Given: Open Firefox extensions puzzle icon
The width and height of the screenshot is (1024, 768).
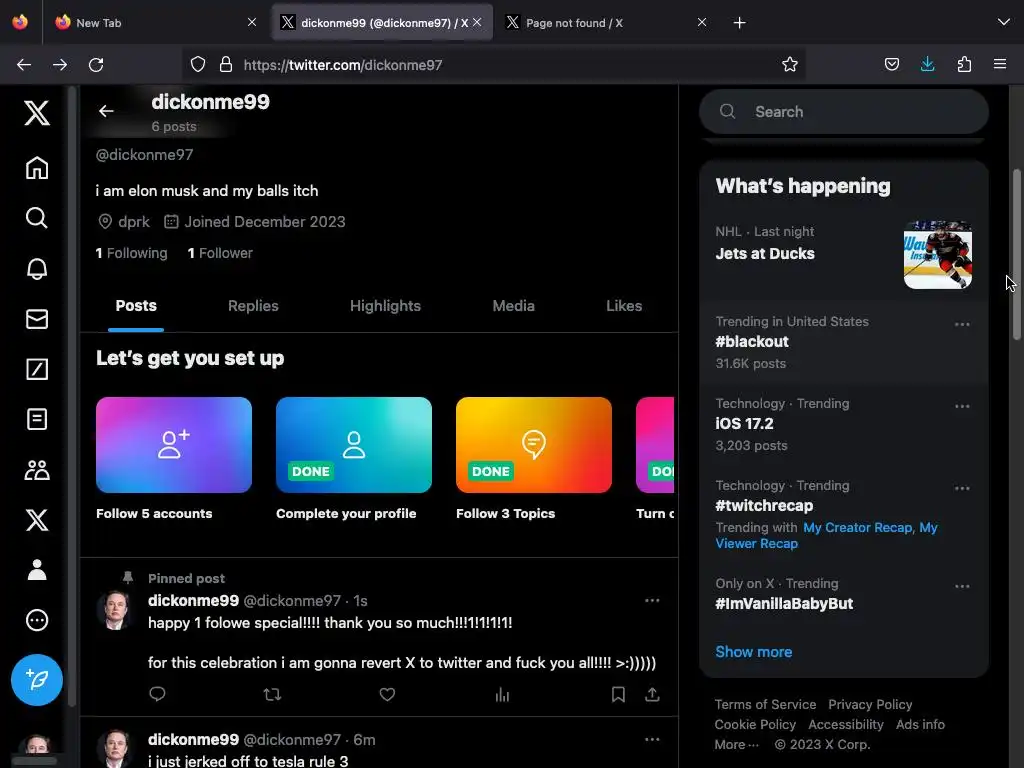Looking at the screenshot, I should tap(964, 64).
